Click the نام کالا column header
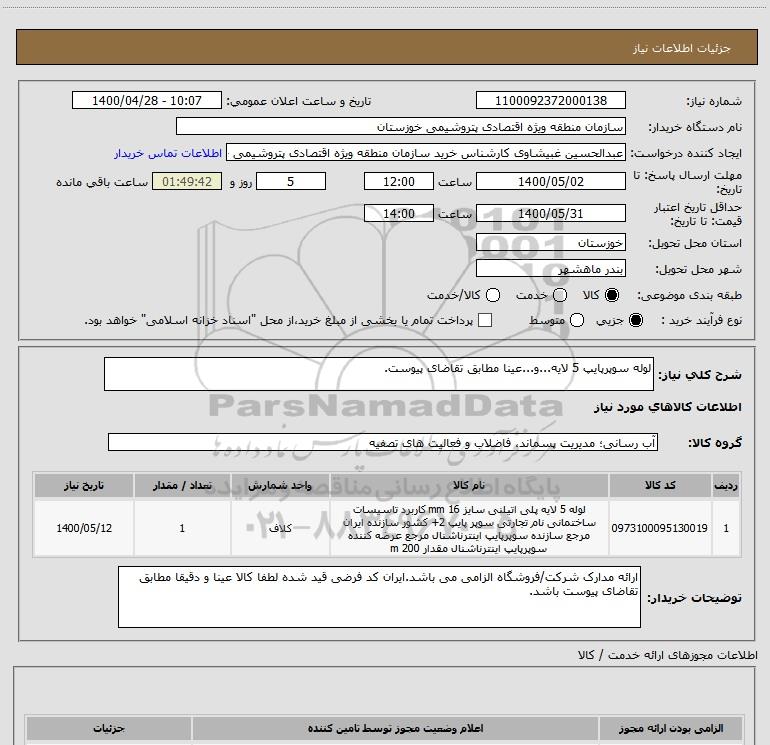 pos(469,485)
